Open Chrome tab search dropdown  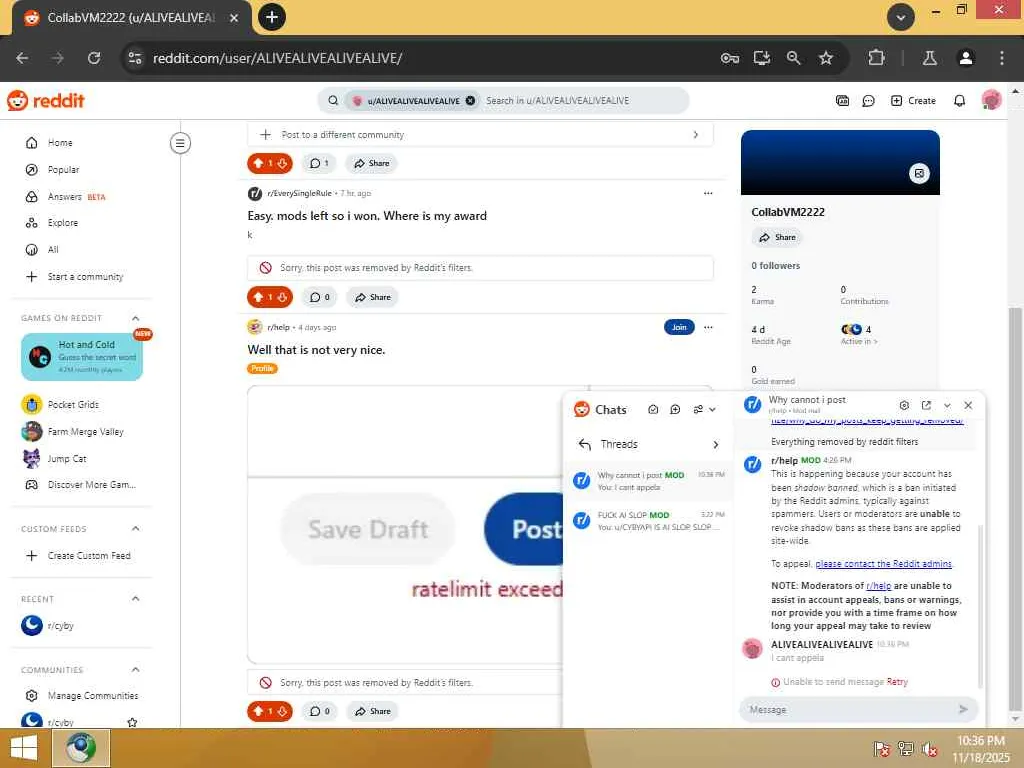click(901, 17)
